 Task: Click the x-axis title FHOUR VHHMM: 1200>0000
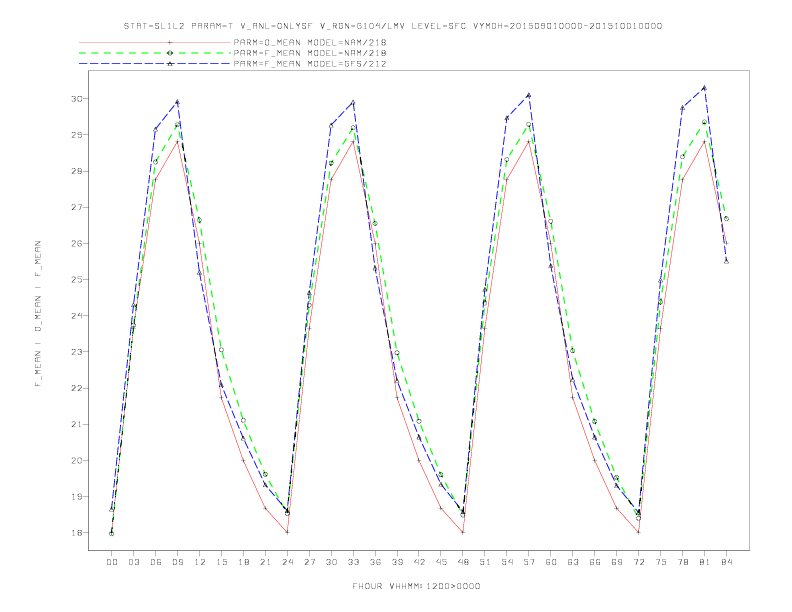pyautogui.click(x=416, y=586)
